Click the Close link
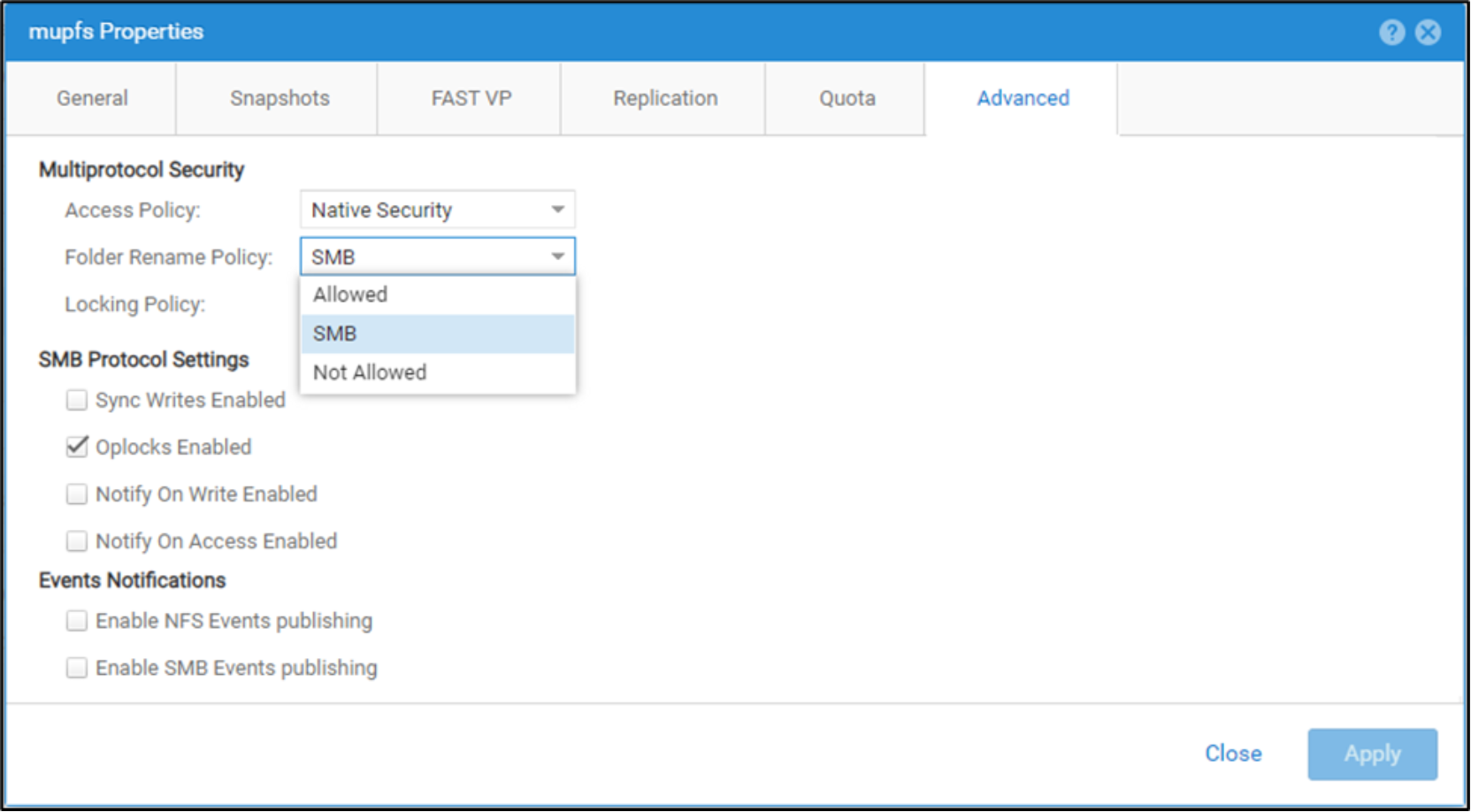The height and width of the screenshot is (812, 1471). coord(1233,754)
